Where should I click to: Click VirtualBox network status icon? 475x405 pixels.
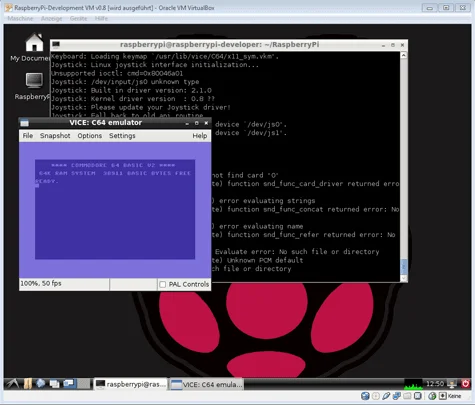tap(397, 396)
